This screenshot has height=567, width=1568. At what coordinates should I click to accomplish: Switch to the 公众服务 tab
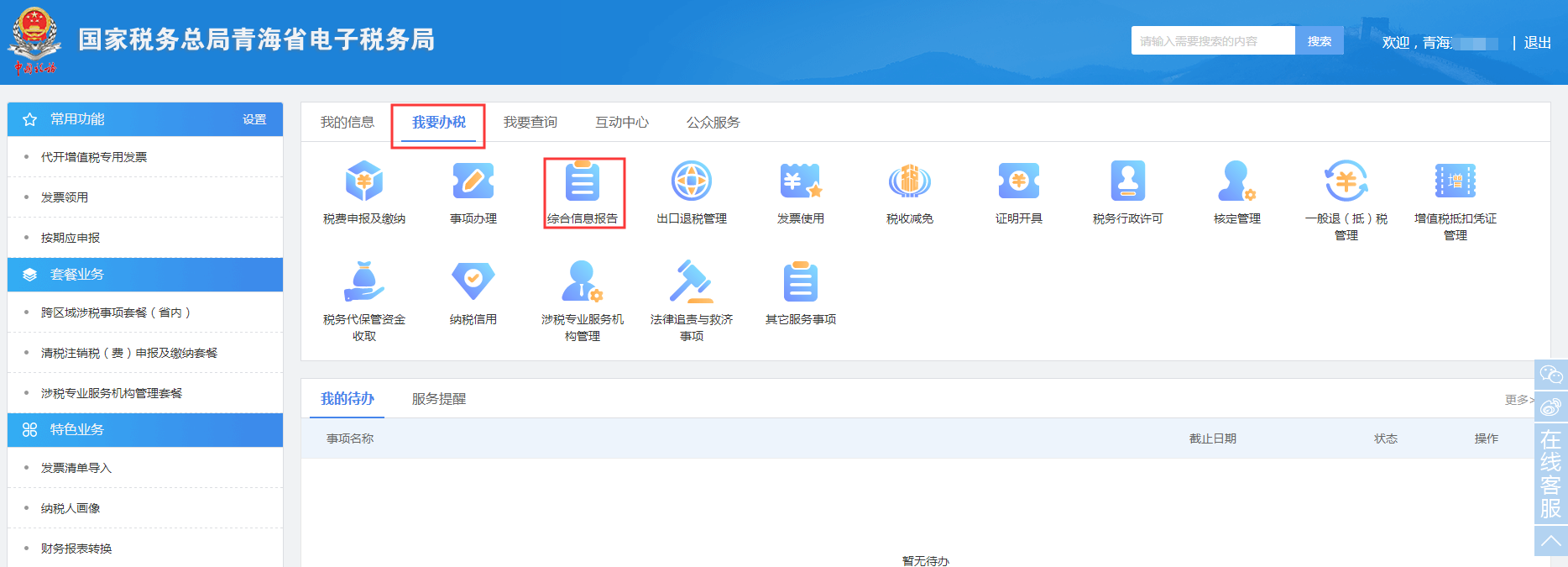point(713,123)
